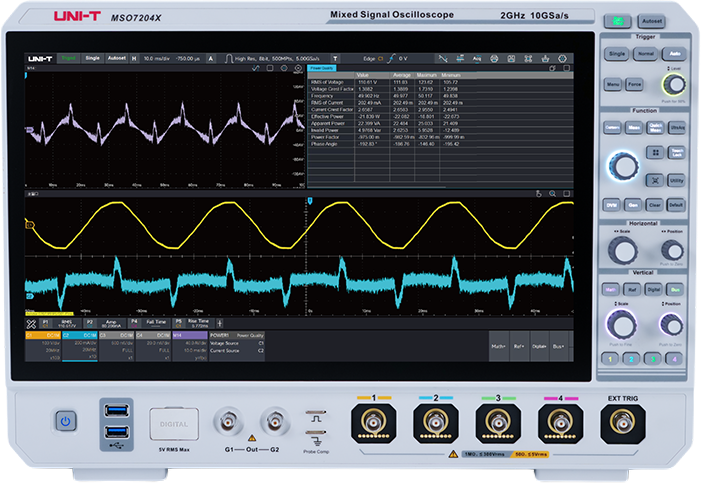Click the Horizontal Scale knob
This screenshot has height=483, width=701.
tap(623, 251)
